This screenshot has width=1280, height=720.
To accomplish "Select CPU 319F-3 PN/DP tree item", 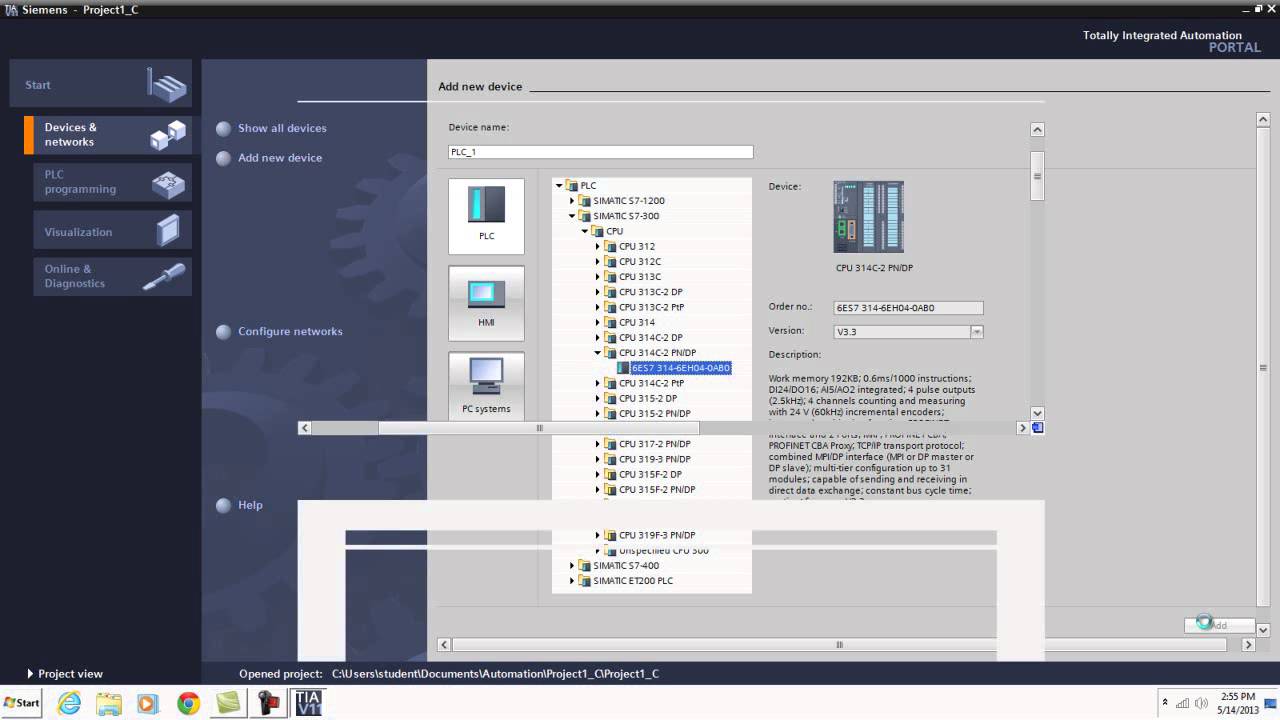I will pos(657,535).
